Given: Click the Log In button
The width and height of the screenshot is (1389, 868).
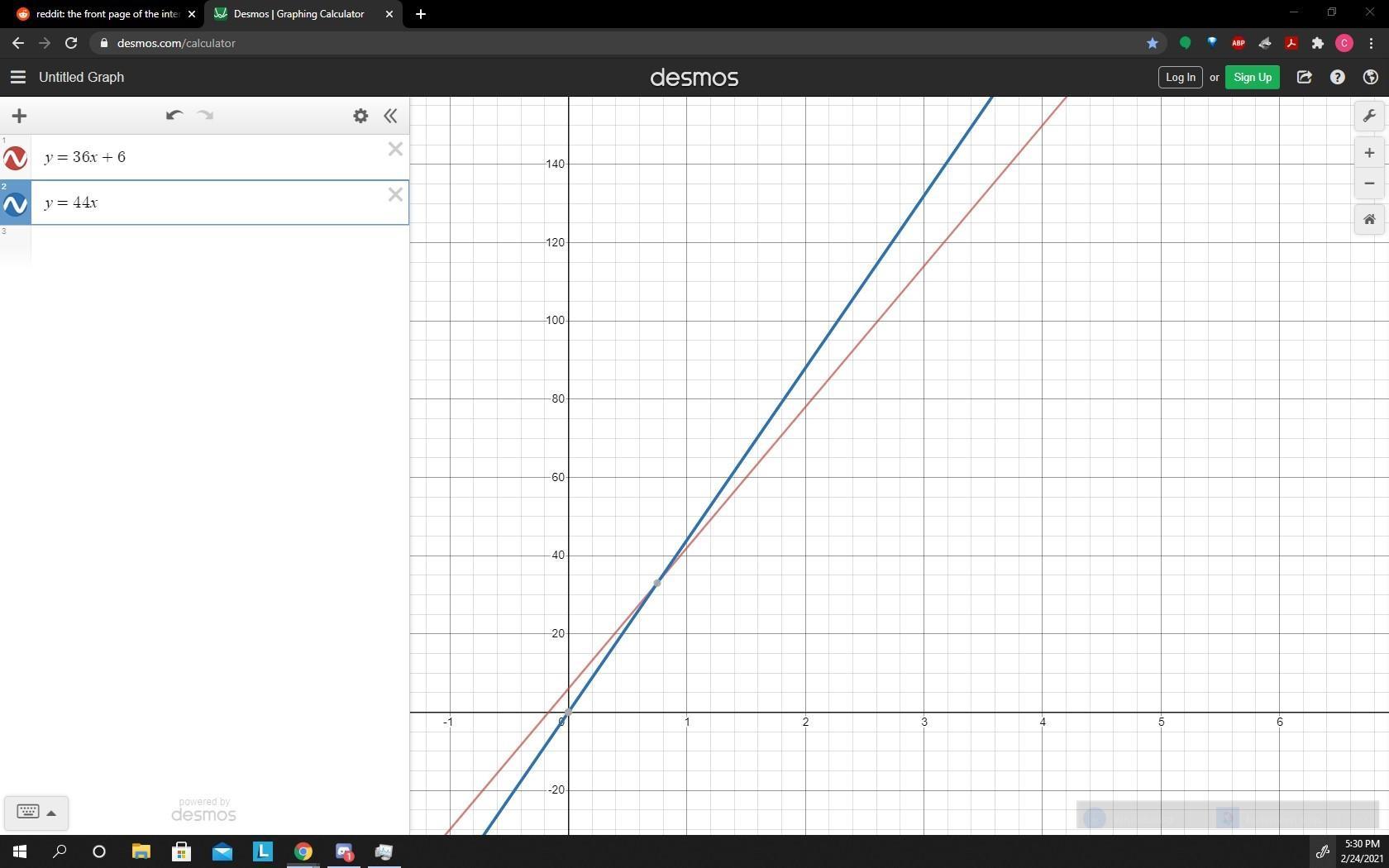Looking at the screenshot, I should point(1180,77).
